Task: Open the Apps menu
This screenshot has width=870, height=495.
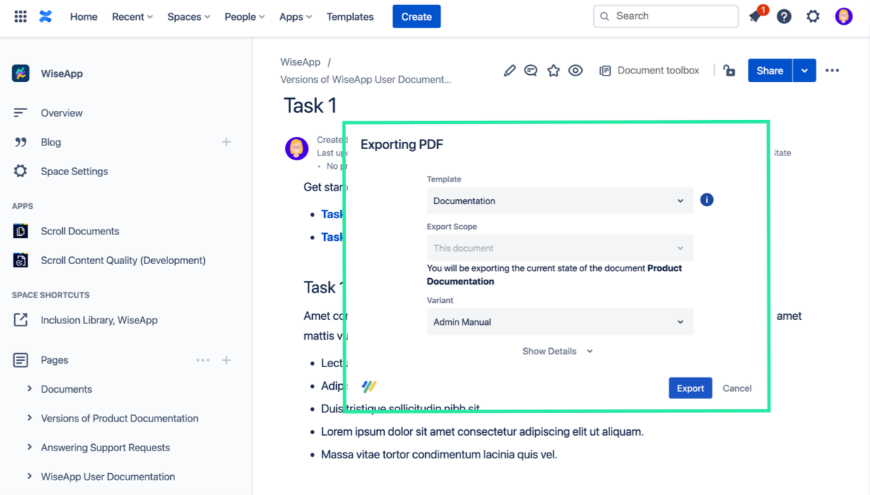Action: coord(295,17)
